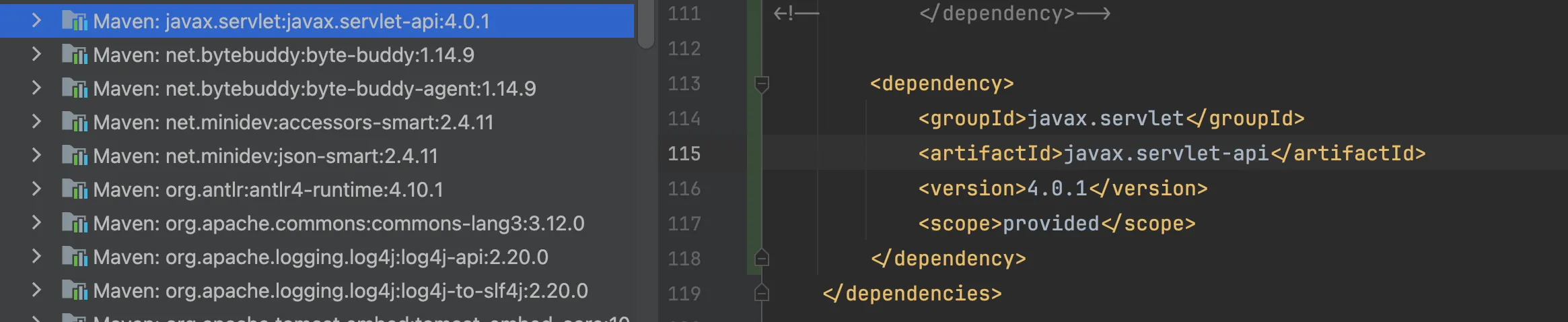The image size is (1568, 322).
Task: Select Maven: net.bytebuddy:byte-buddy-agent:1.14.9 row
Action: pyautogui.click(x=317, y=88)
